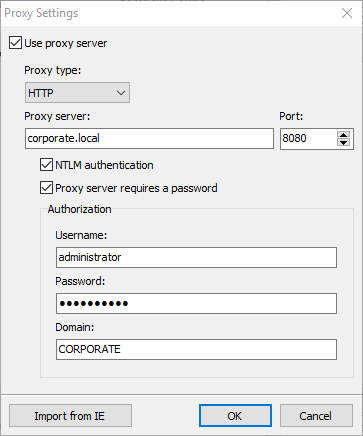The width and height of the screenshot is (363, 436).
Task: Click the Proxy server requires a password label
Action: coord(136,188)
